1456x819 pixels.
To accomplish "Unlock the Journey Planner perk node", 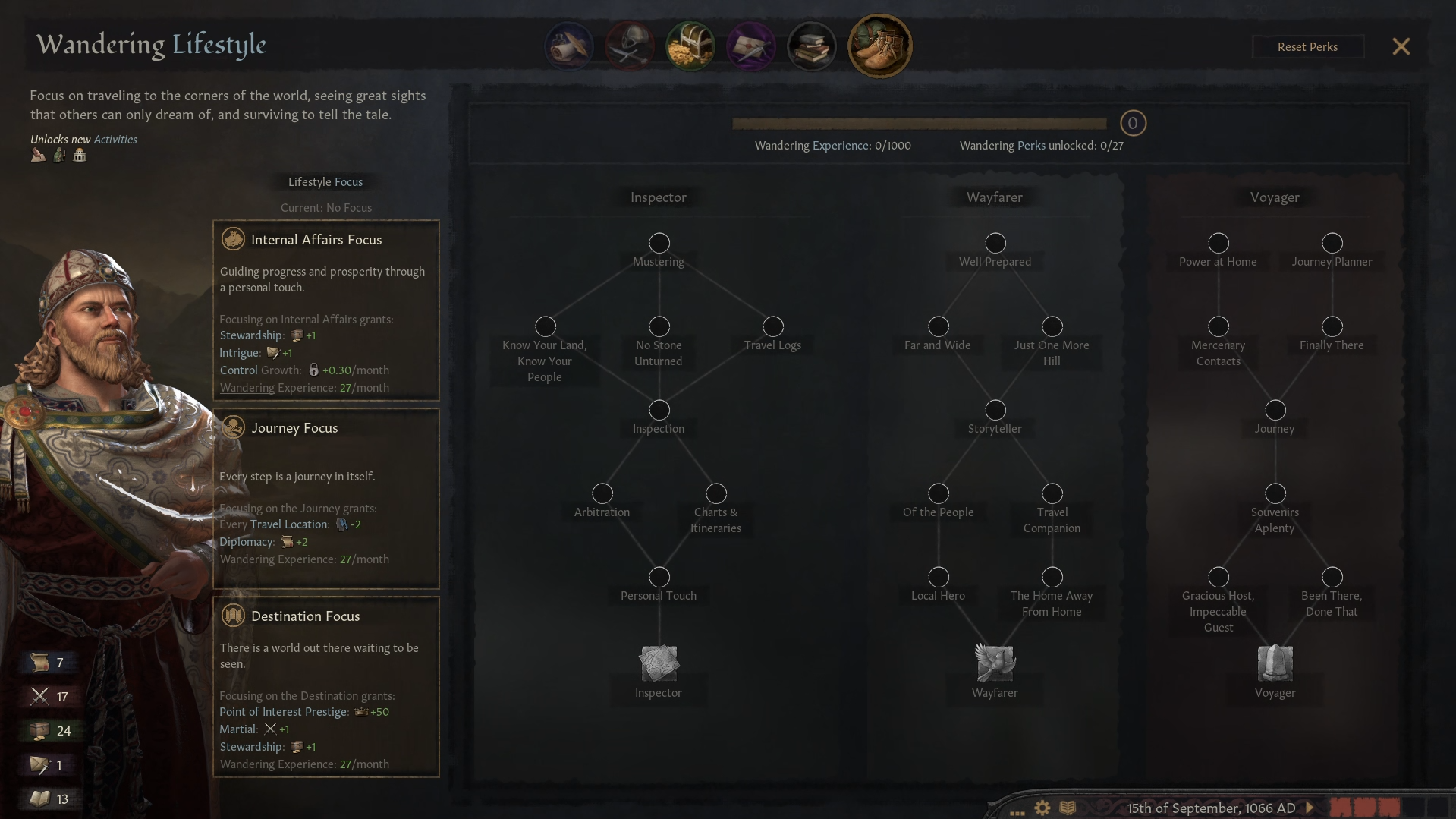I will click(x=1332, y=243).
